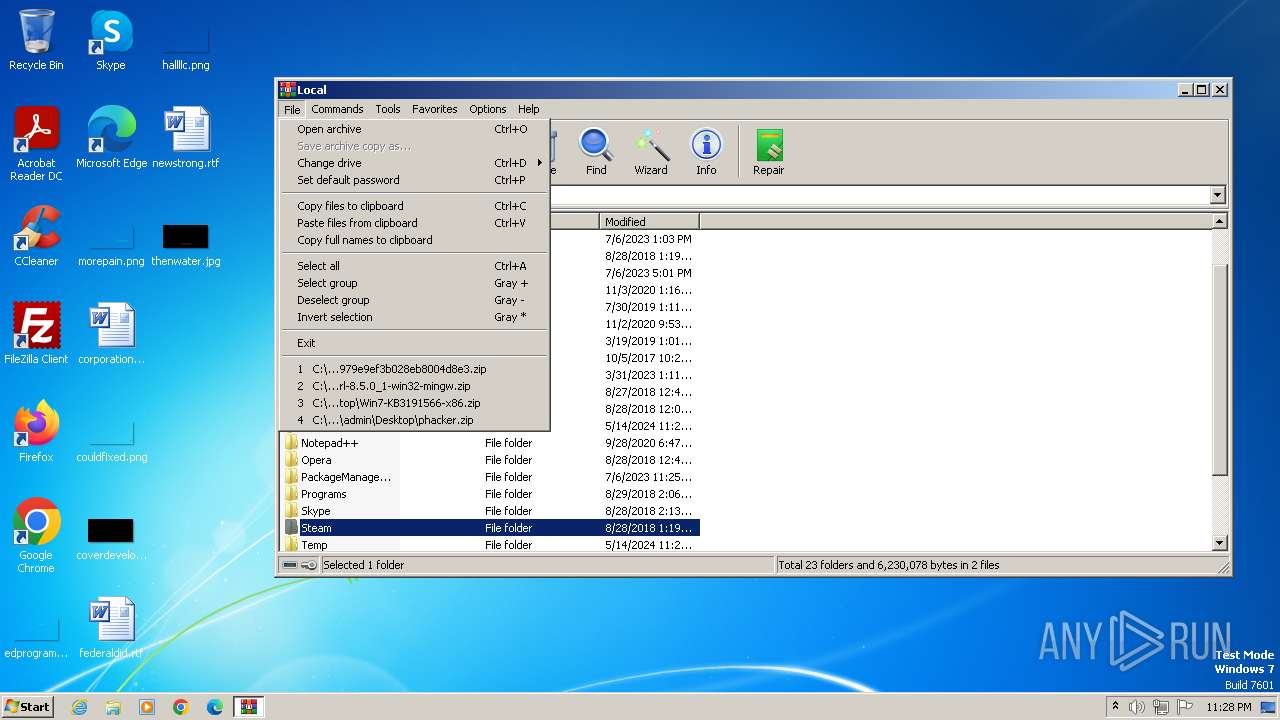Open recent file rl-8.5.0_1-win32-mingw.zip
The width and height of the screenshot is (1280, 720).
(x=415, y=386)
